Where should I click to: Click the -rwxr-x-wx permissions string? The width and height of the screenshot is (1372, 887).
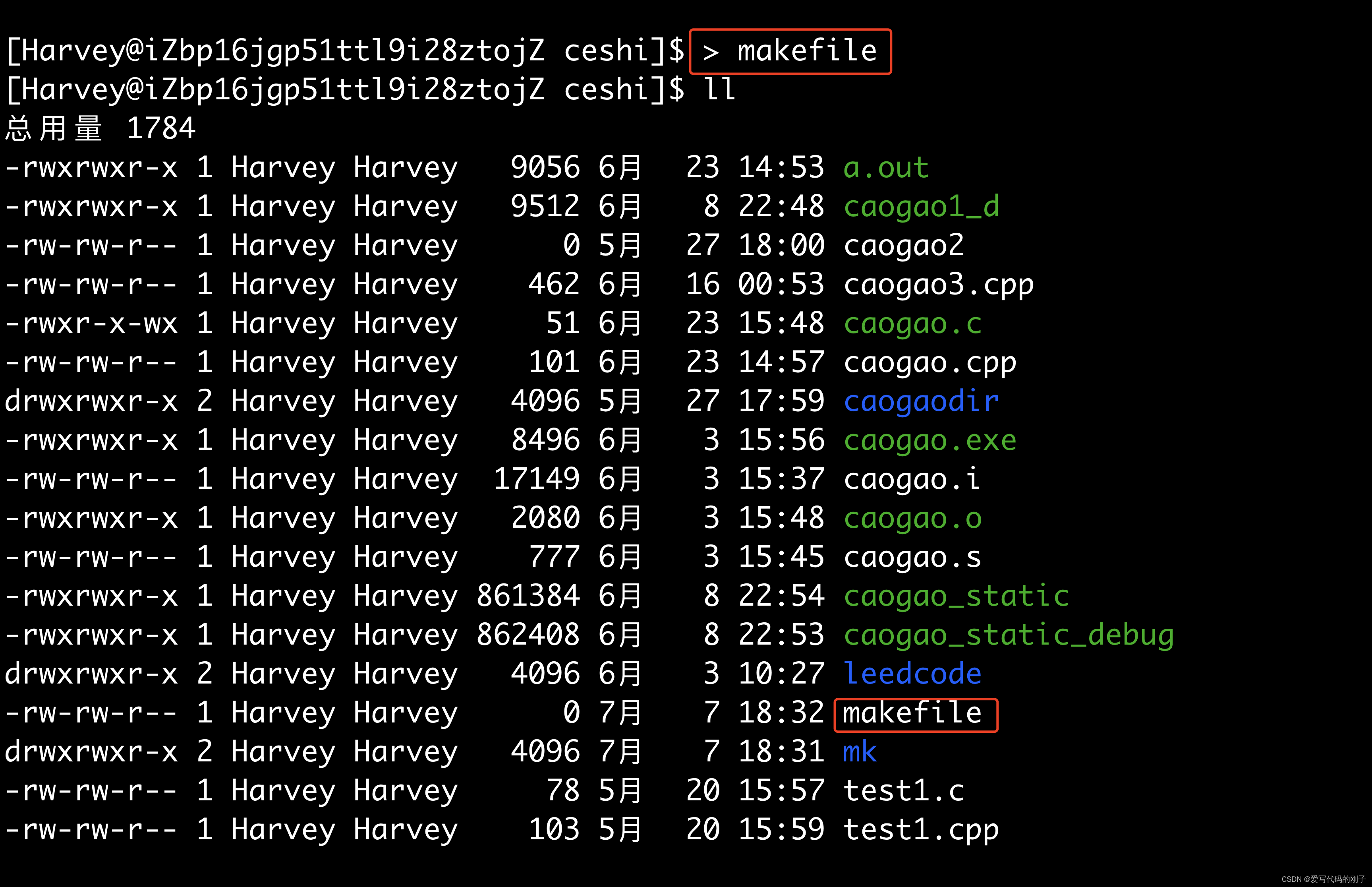(x=91, y=323)
